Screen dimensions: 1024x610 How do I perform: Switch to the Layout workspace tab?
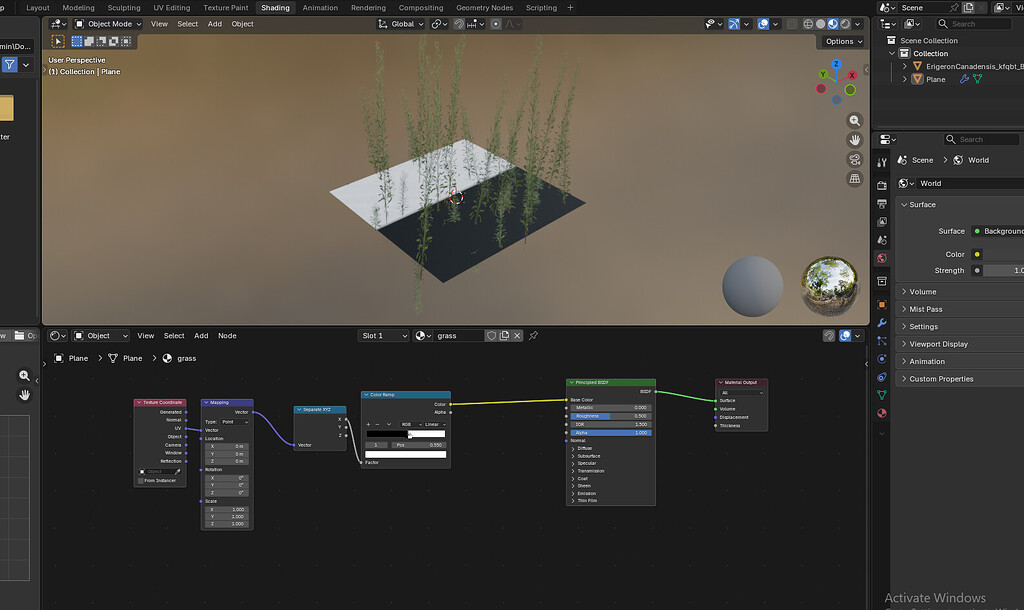37,8
